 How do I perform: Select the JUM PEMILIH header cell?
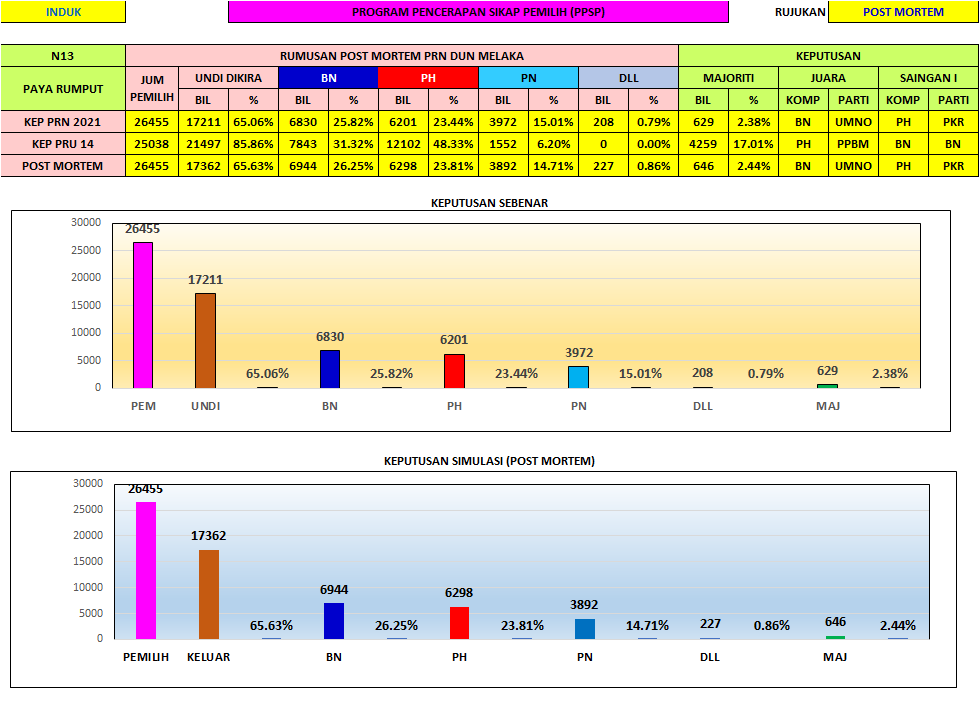[152, 89]
